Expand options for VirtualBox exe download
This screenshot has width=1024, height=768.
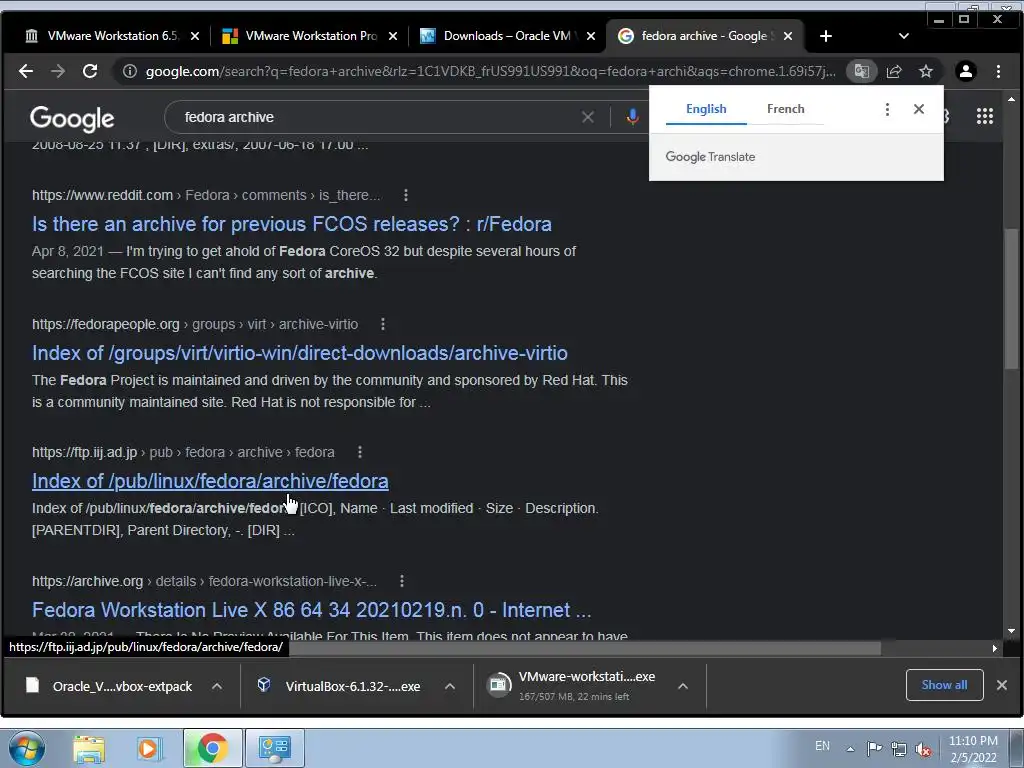[x=450, y=686]
